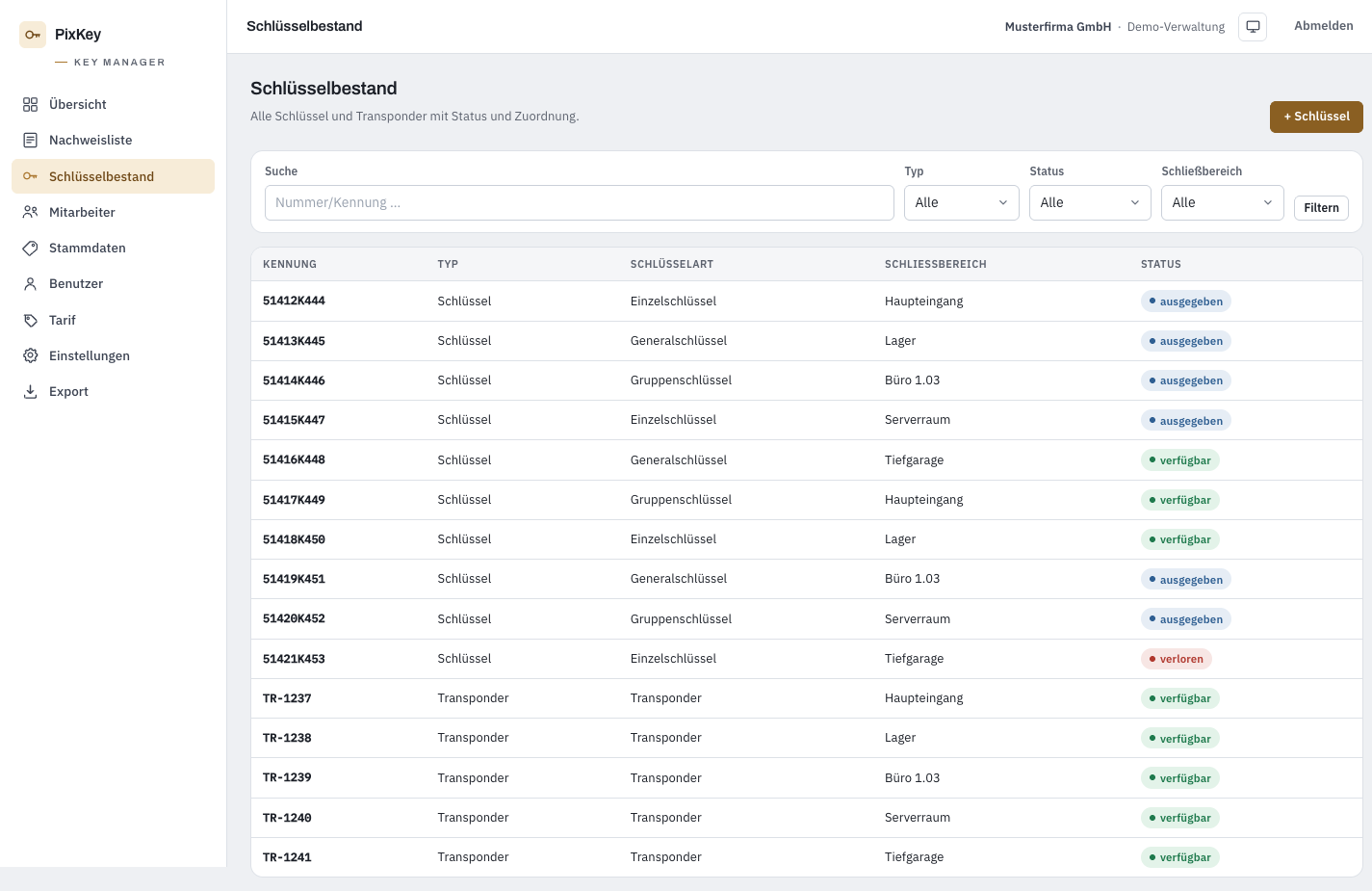
Task: Click the SCHLIESSBEREICH column header
Action: [x=936, y=264]
